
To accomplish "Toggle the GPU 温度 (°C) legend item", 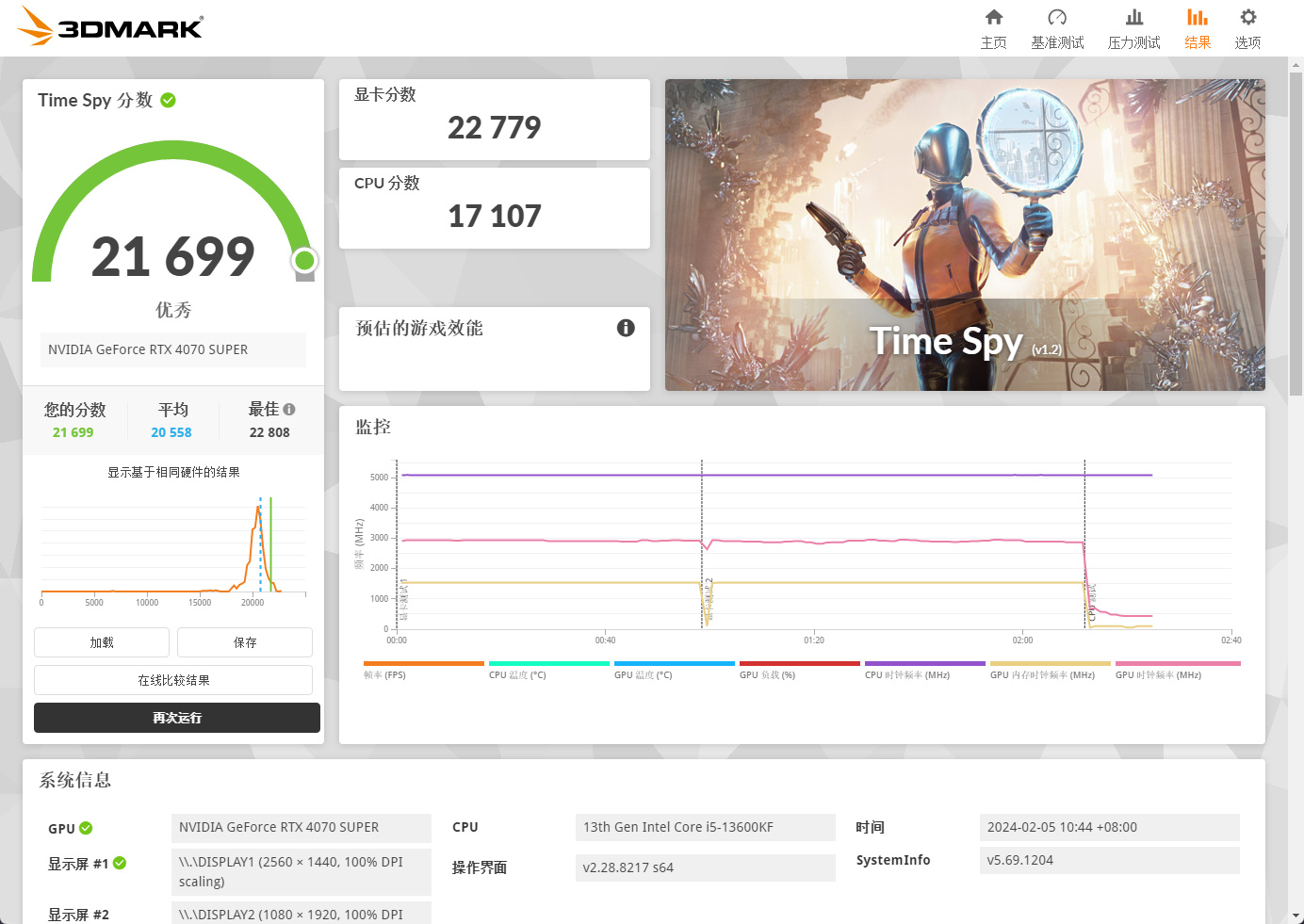I will (x=674, y=670).
